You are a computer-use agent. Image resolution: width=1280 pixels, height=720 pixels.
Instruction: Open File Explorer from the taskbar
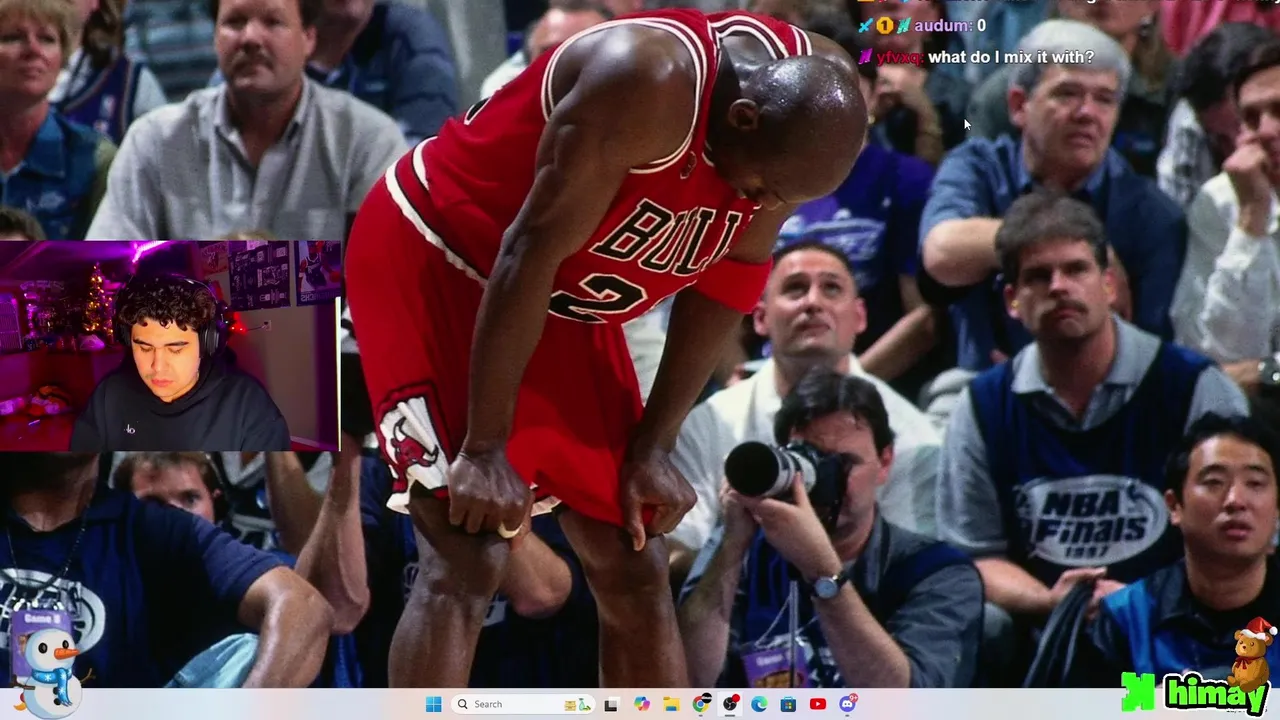pyautogui.click(x=671, y=704)
